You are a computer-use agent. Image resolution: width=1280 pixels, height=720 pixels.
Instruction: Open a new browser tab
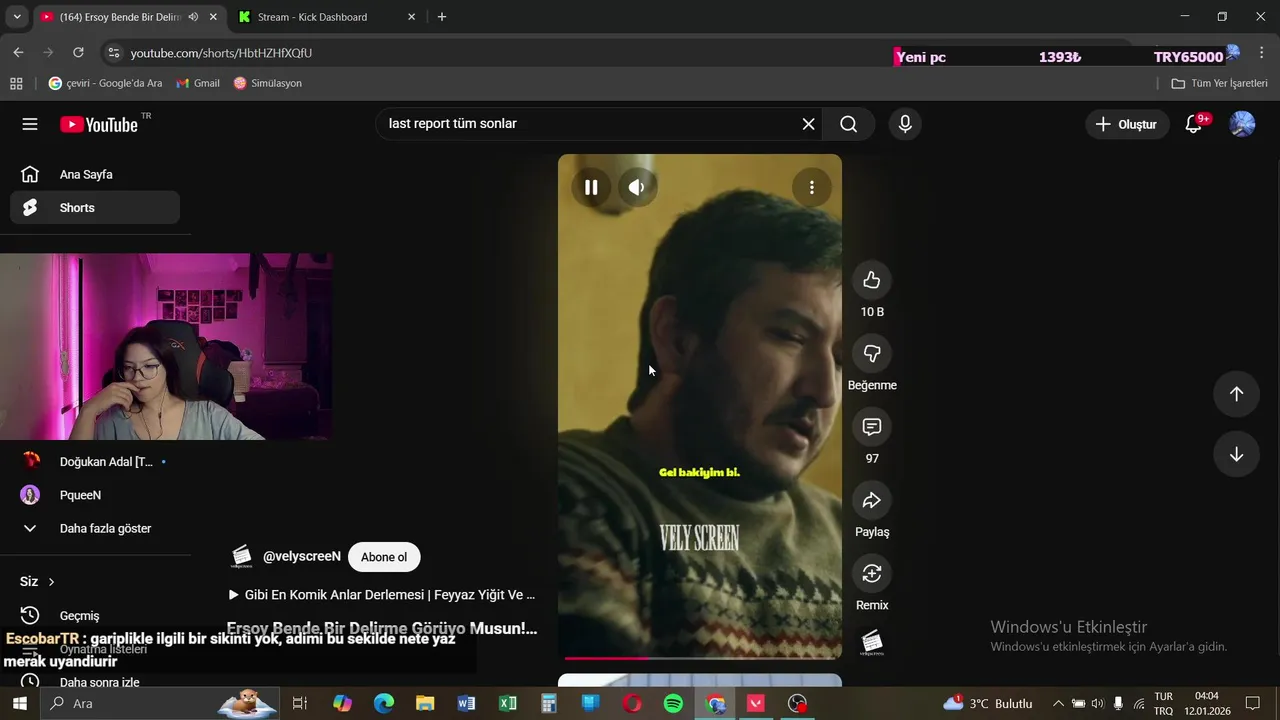(x=442, y=17)
